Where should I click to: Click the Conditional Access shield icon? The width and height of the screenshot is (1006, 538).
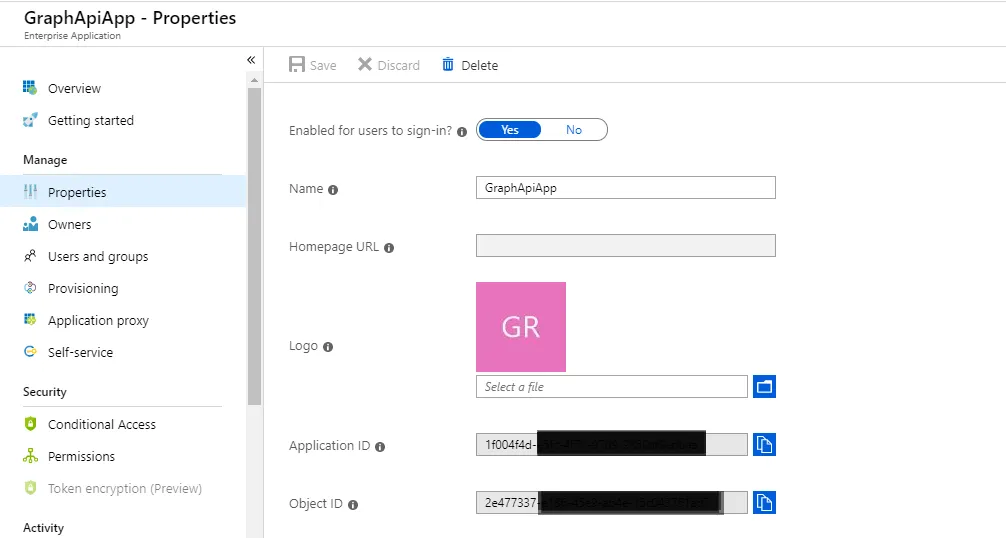point(30,423)
